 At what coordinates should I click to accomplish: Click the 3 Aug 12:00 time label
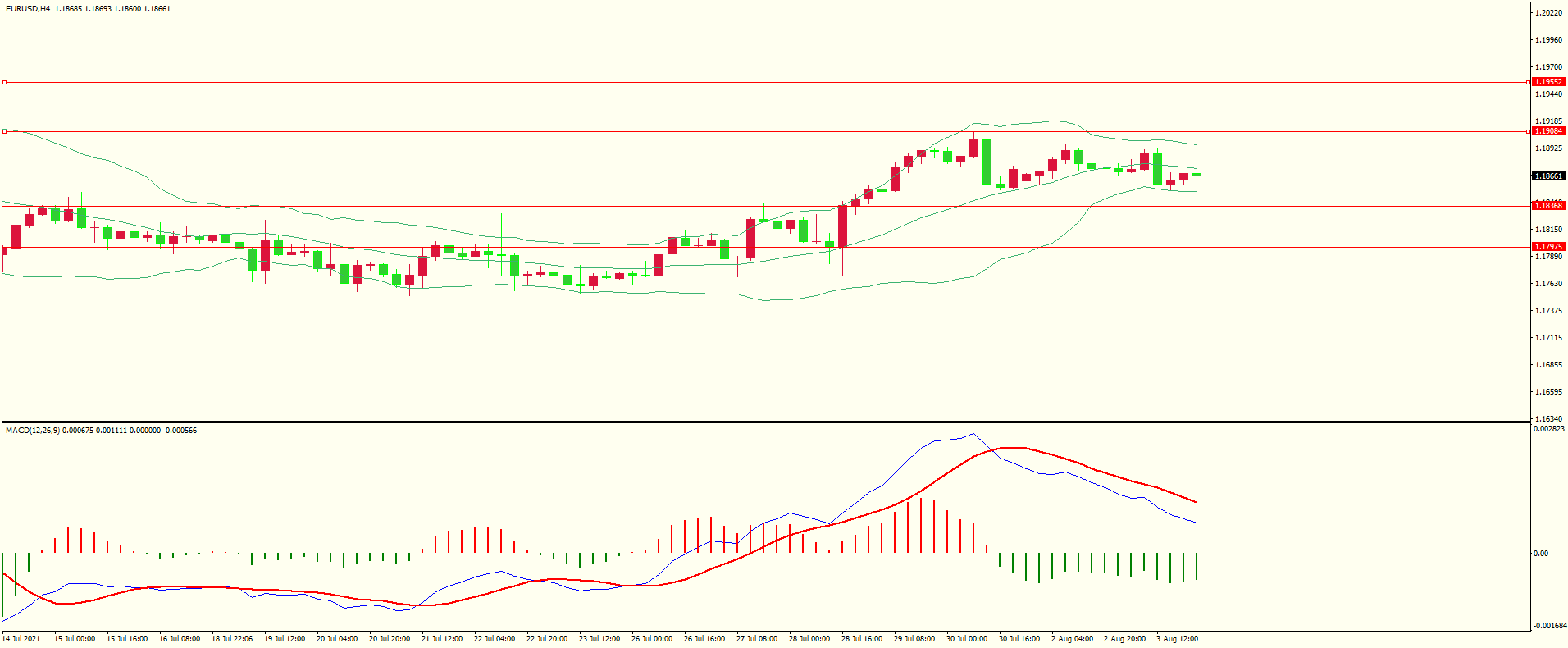click(1177, 639)
